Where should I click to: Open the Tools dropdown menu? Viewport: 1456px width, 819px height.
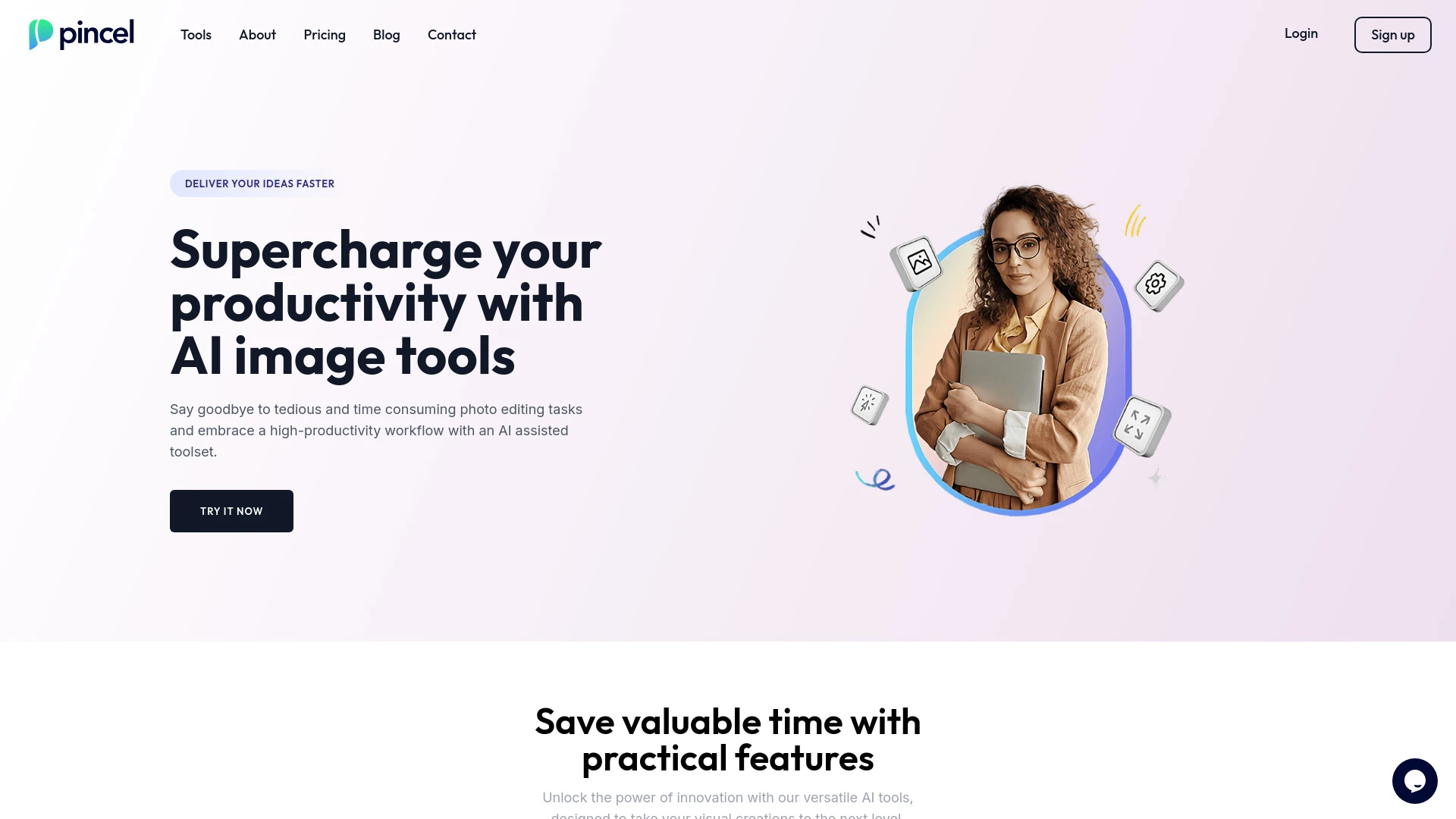coord(196,34)
